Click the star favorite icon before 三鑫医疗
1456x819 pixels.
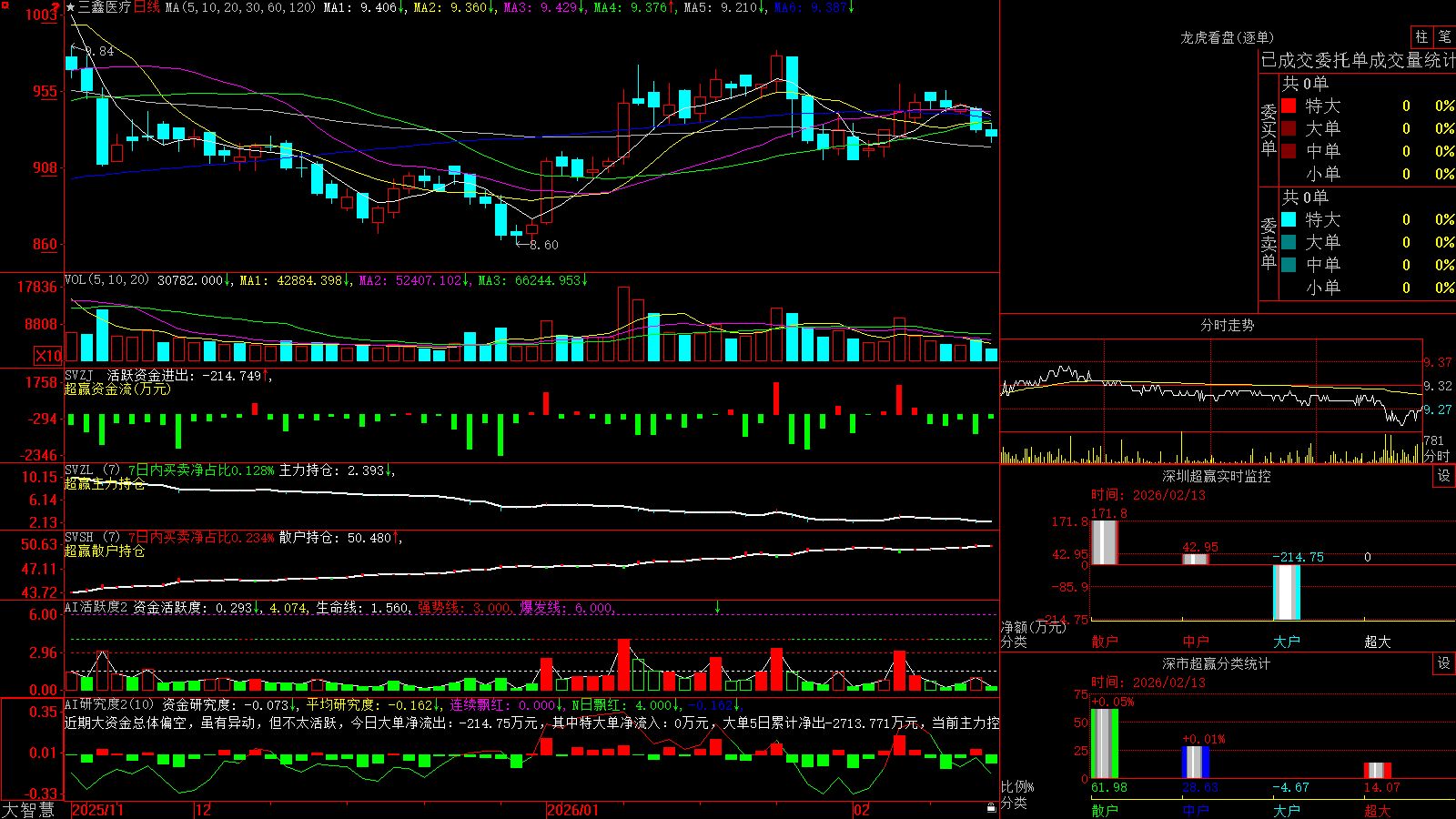(71, 7)
